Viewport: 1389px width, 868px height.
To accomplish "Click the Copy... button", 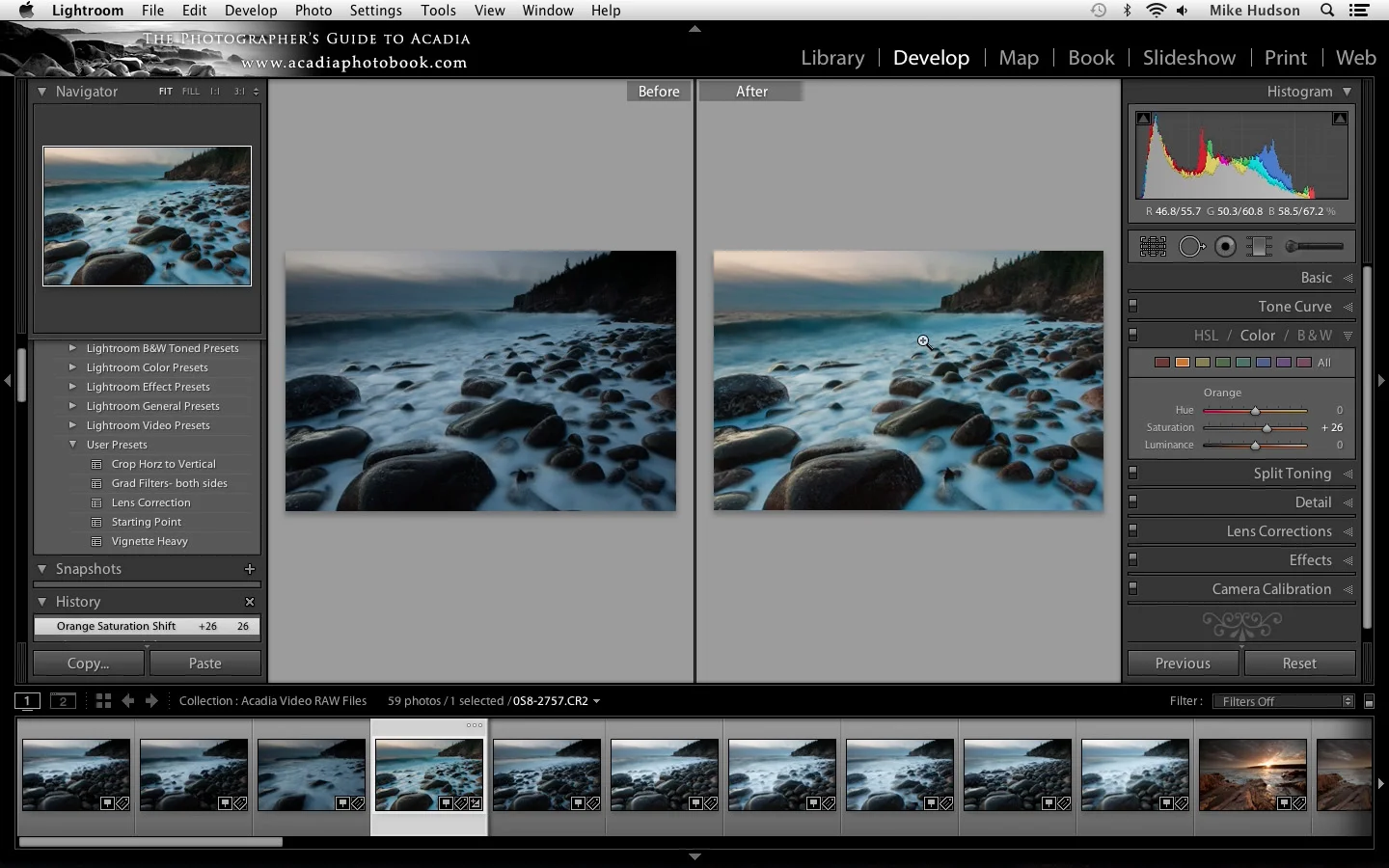I will 89,664.
